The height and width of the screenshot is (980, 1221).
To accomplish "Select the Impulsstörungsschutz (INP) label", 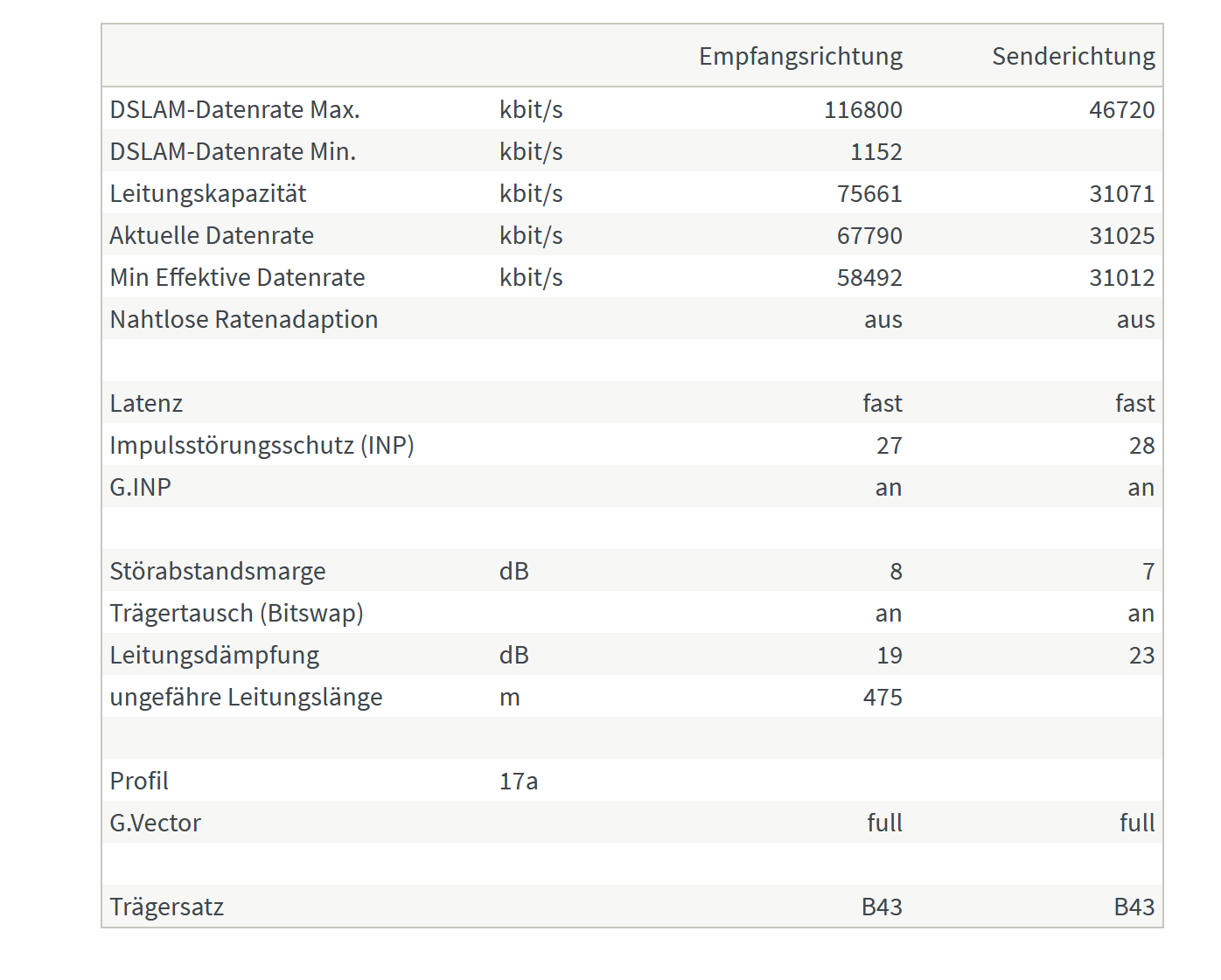I will click(262, 445).
